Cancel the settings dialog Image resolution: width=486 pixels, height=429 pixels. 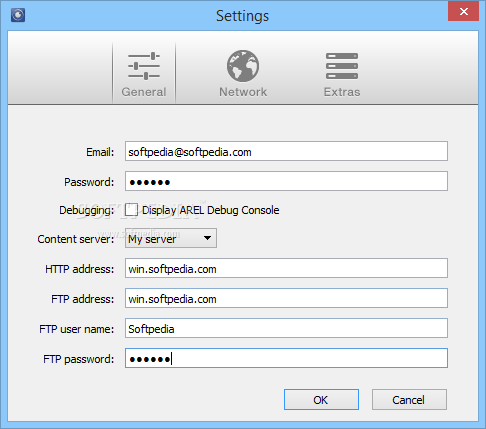(409, 399)
